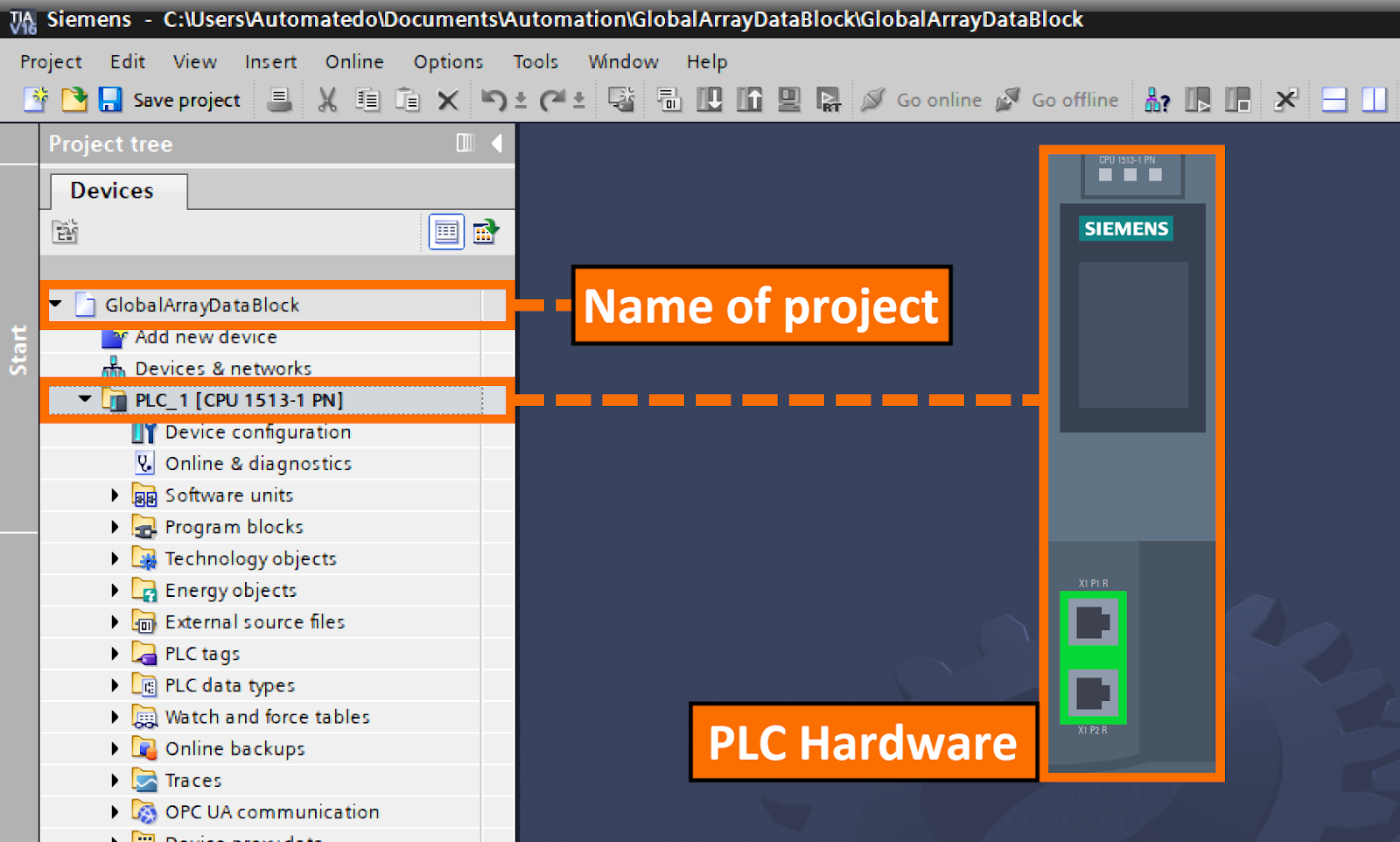Collapse the PLC_1 tree node

[x=85, y=399]
